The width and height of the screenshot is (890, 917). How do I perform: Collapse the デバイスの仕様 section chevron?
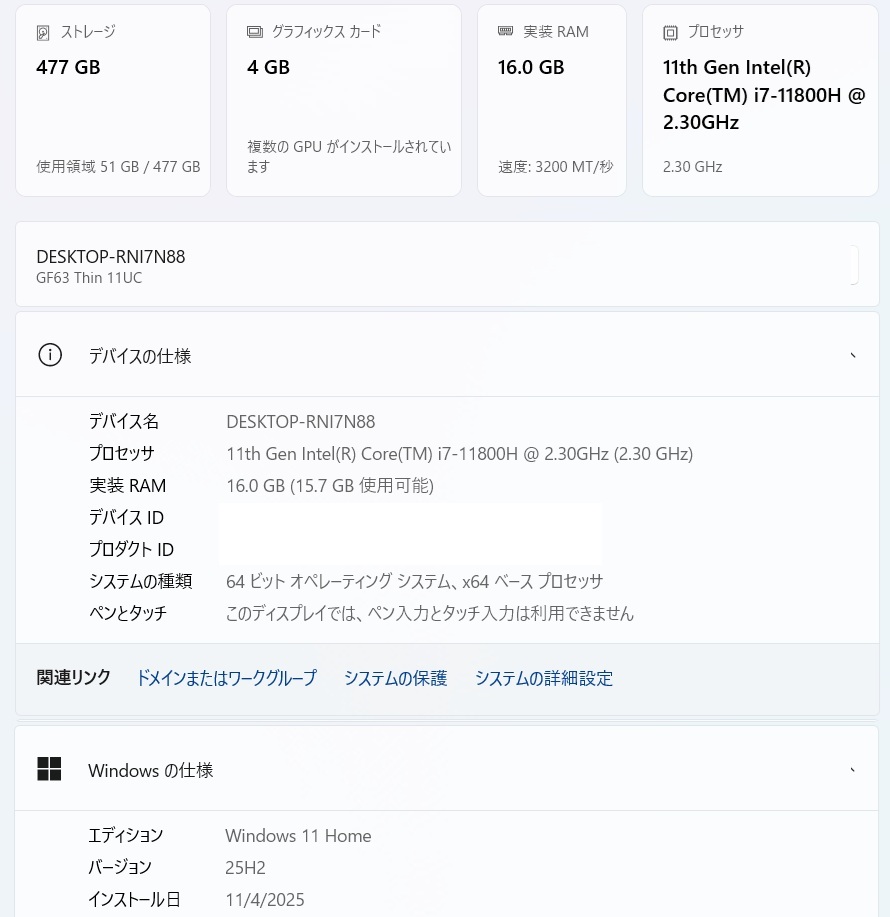[x=852, y=356]
